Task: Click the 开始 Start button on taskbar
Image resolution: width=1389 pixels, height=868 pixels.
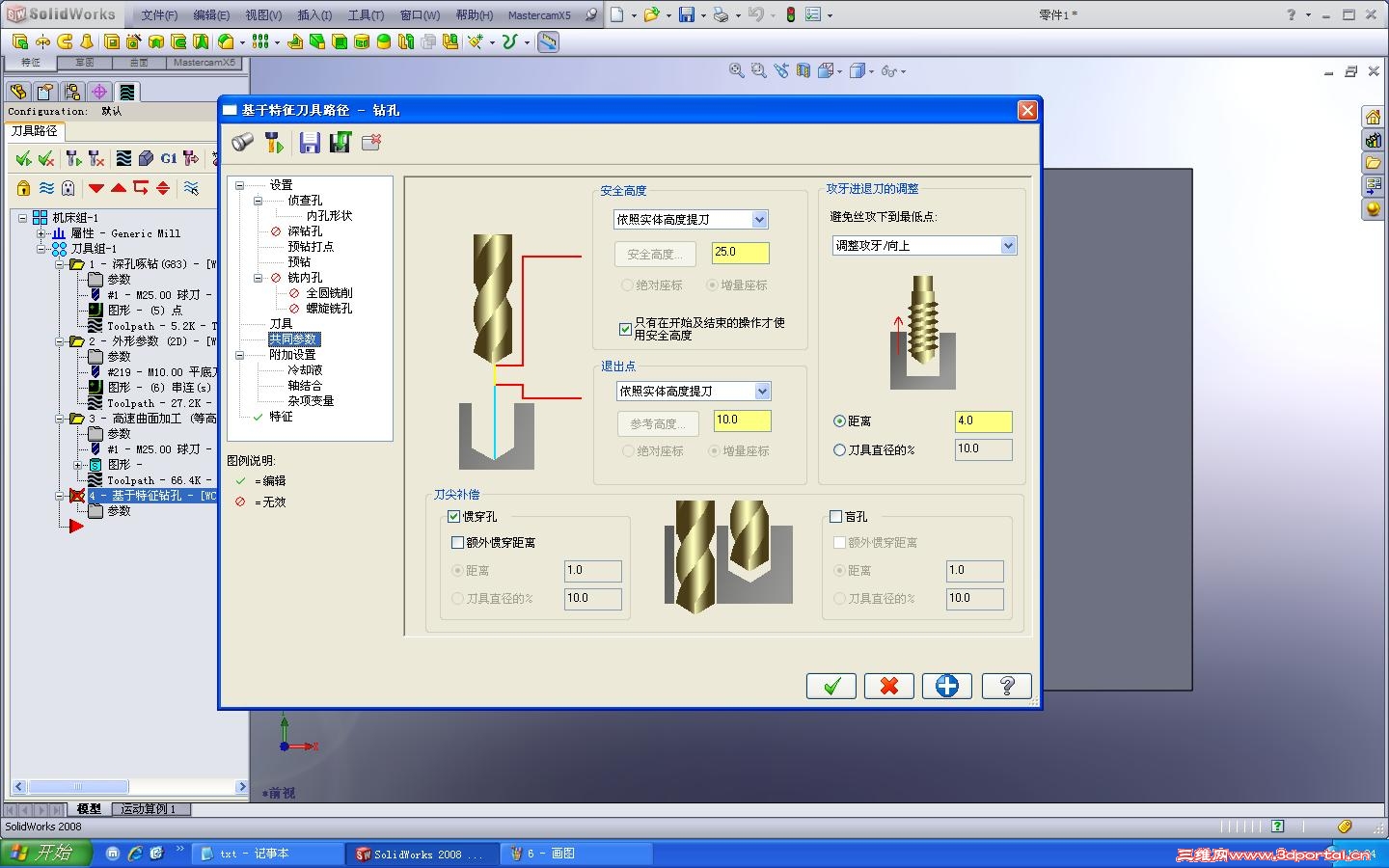Action: tap(45, 854)
